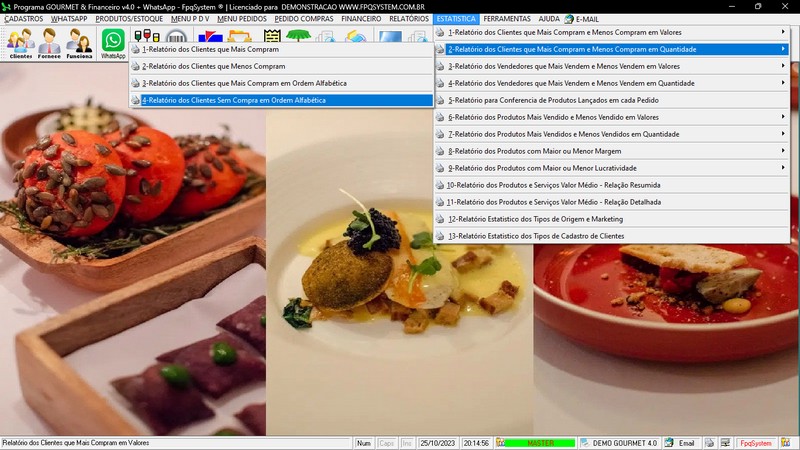Open the CADASTROS menu
Viewport: 800px width, 450px height.
pos(23,19)
